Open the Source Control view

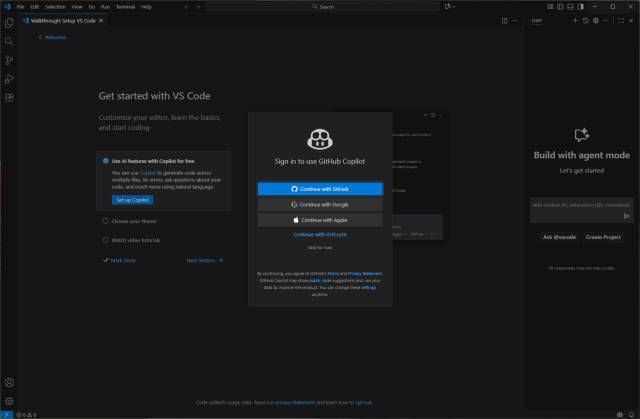(x=9, y=60)
